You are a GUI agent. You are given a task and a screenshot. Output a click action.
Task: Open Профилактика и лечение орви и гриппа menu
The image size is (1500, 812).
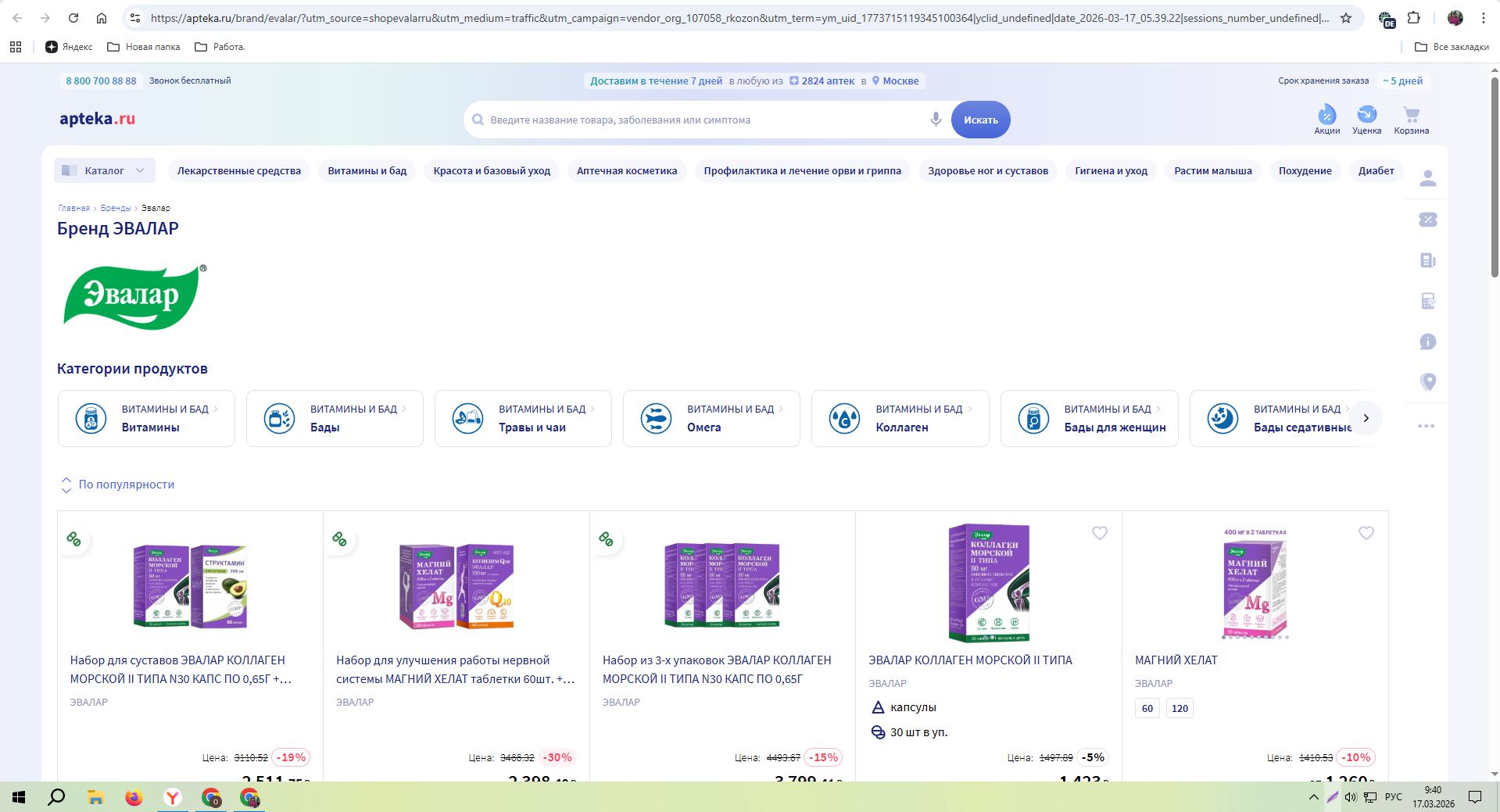(x=803, y=170)
